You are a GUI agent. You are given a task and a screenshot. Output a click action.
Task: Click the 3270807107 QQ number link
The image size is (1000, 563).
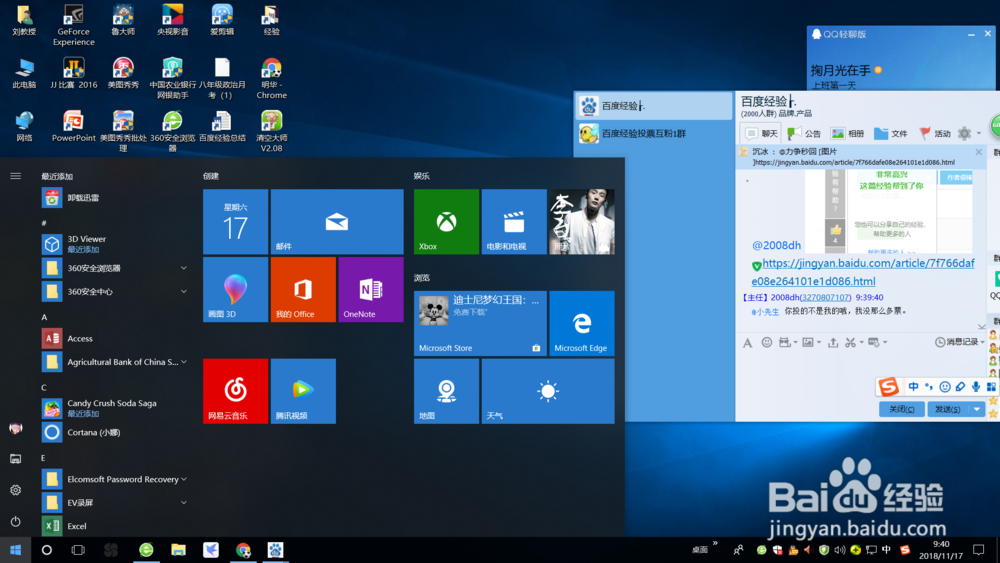click(826, 297)
